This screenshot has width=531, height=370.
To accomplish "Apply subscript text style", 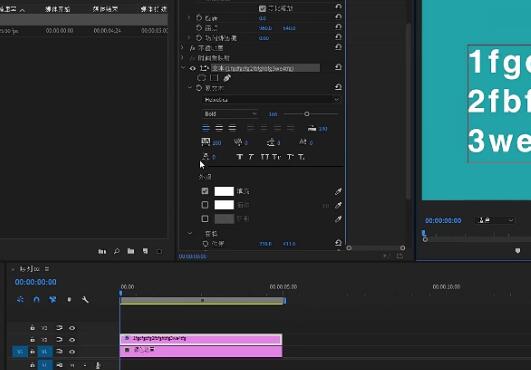I will (x=301, y=157).
